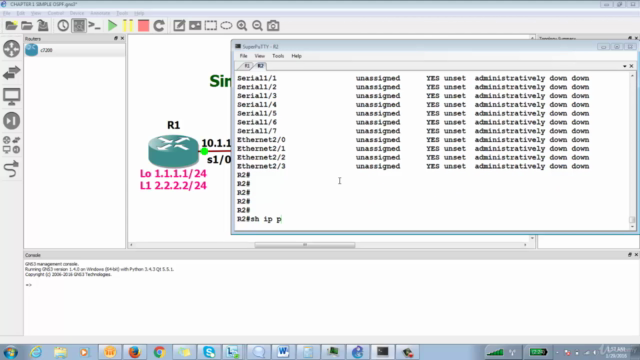The height and width of the screenshot is (360, 640).
Task: Close the Console panel
Action: [x=636, y=255]
